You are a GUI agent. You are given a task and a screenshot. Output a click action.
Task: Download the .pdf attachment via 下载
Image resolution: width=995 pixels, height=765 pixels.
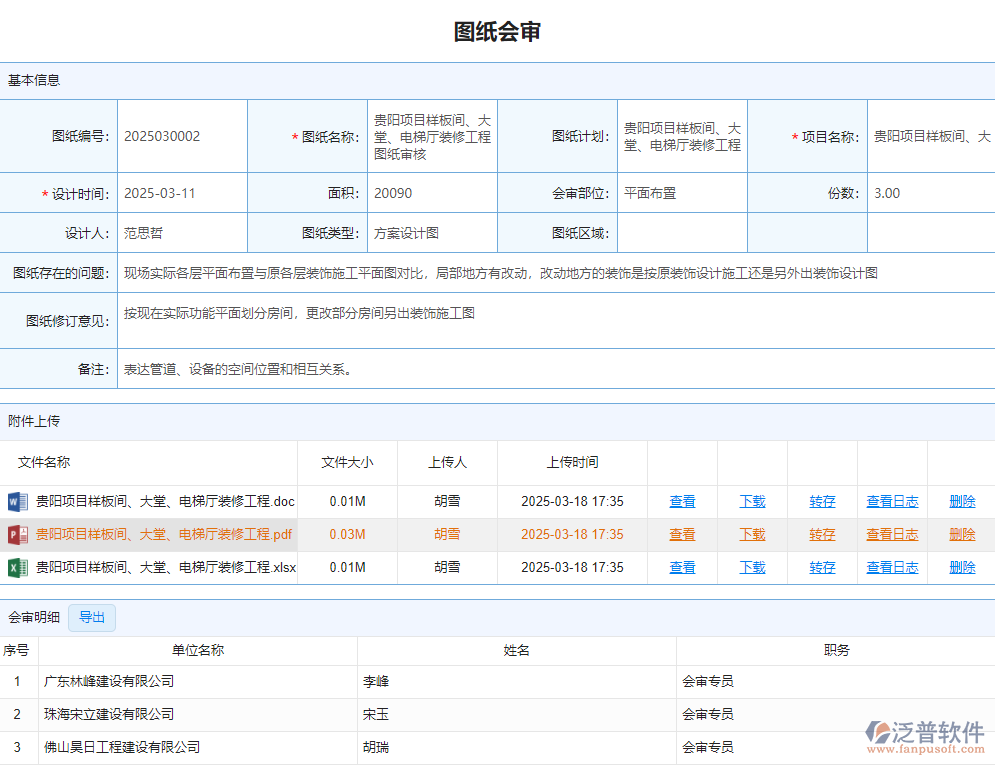coord(752,535)
